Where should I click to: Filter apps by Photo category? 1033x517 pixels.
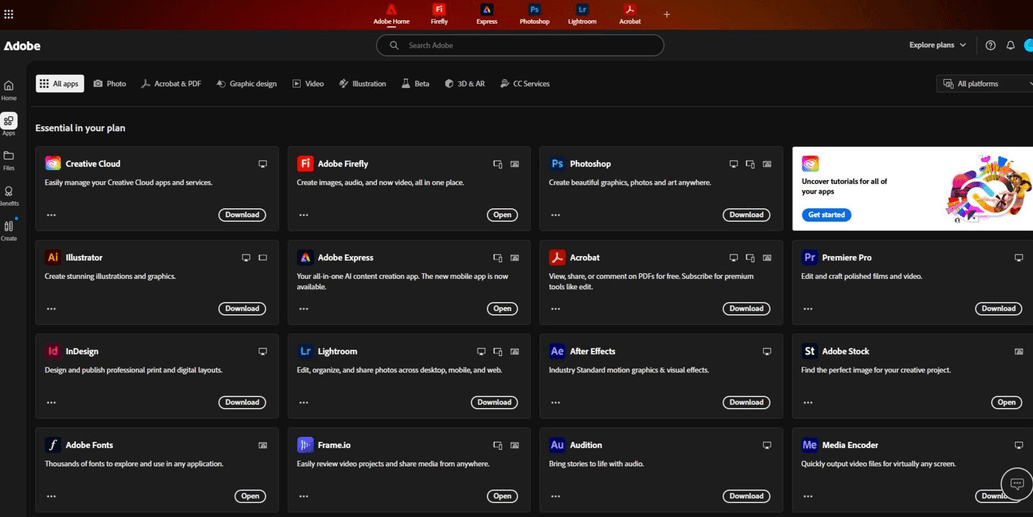109,84
